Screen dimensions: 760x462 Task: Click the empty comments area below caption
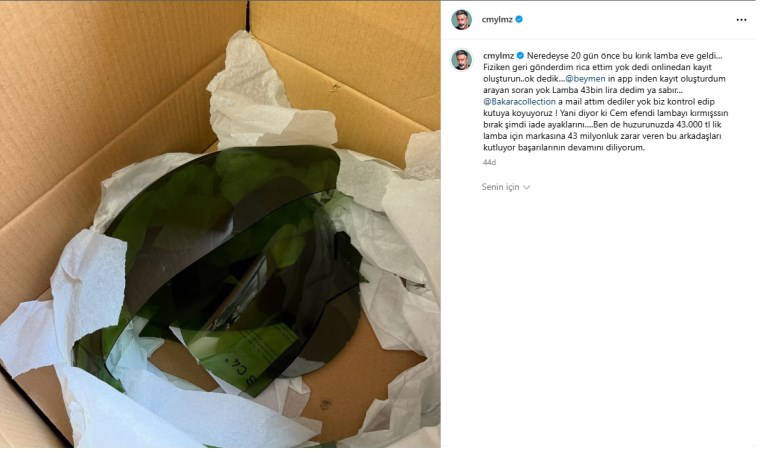click(x=601, y=315)
